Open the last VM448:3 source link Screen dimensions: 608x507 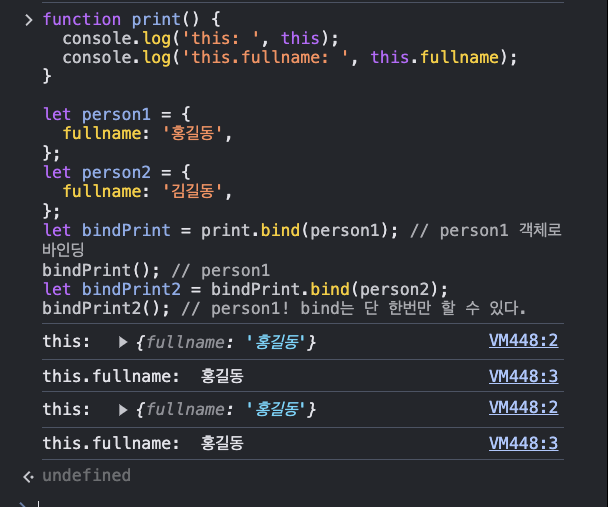click(523, 443)
